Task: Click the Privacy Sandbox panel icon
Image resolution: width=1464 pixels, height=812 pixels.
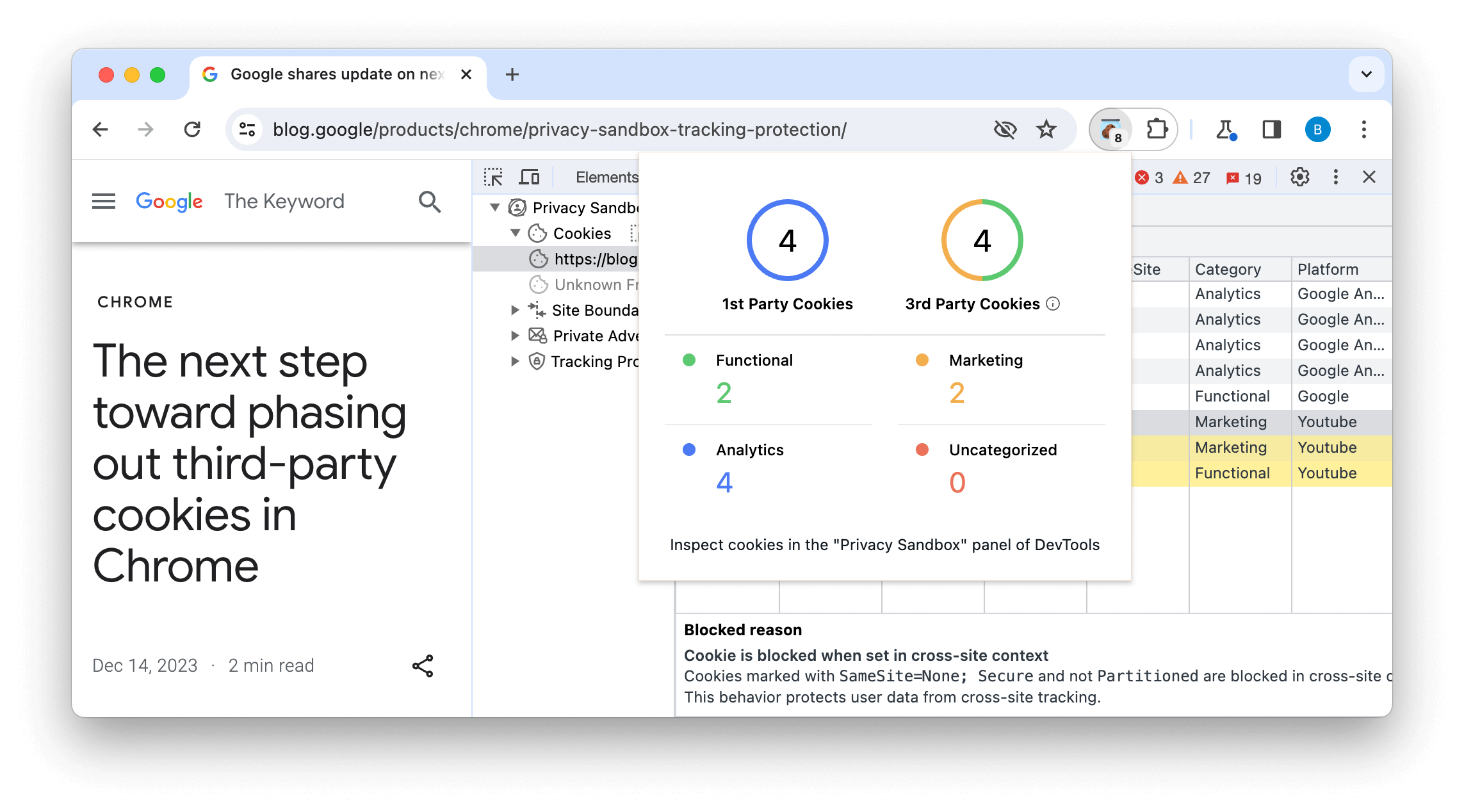Action: 517,208
